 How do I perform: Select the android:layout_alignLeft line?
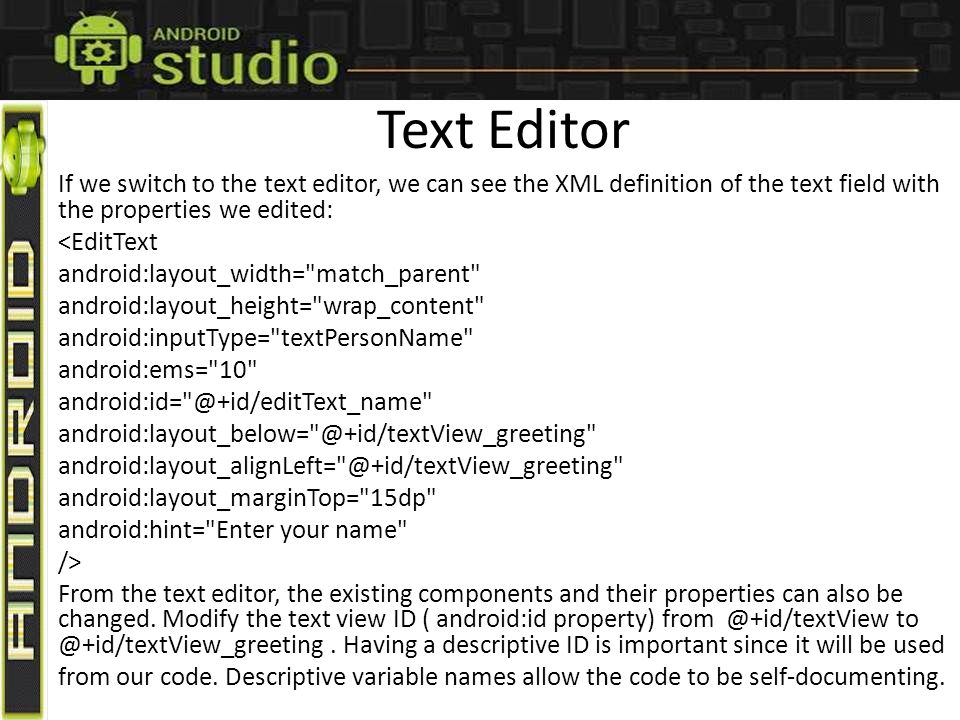(x=340, y=466)
